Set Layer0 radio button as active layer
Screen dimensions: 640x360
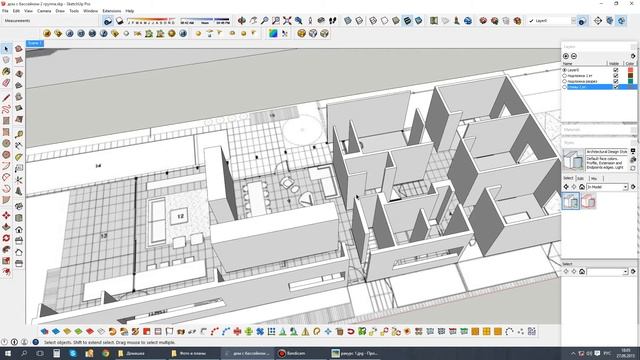pos(565,70)
